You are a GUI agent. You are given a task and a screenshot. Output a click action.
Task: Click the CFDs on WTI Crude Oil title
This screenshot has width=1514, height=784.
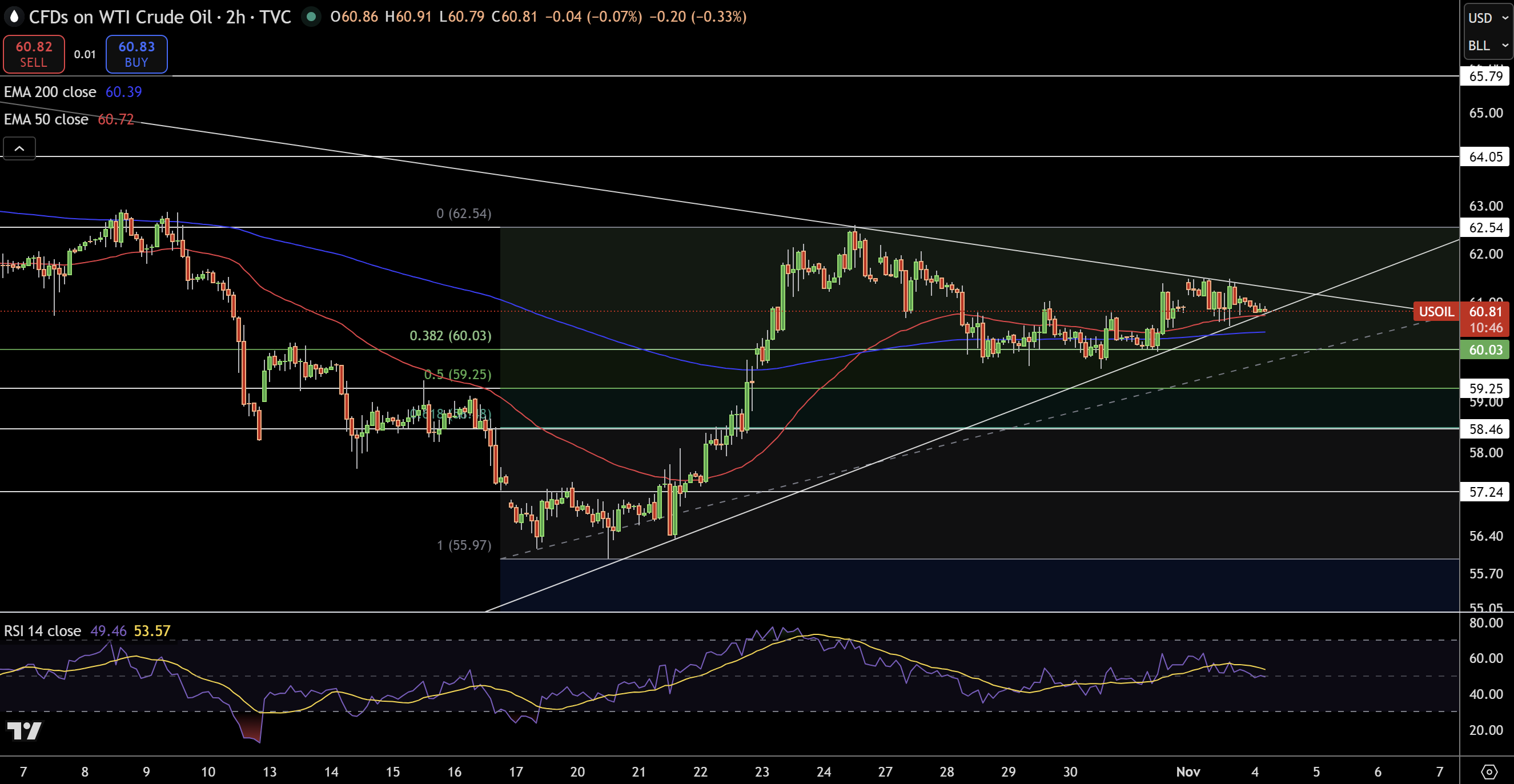(121, 17)
